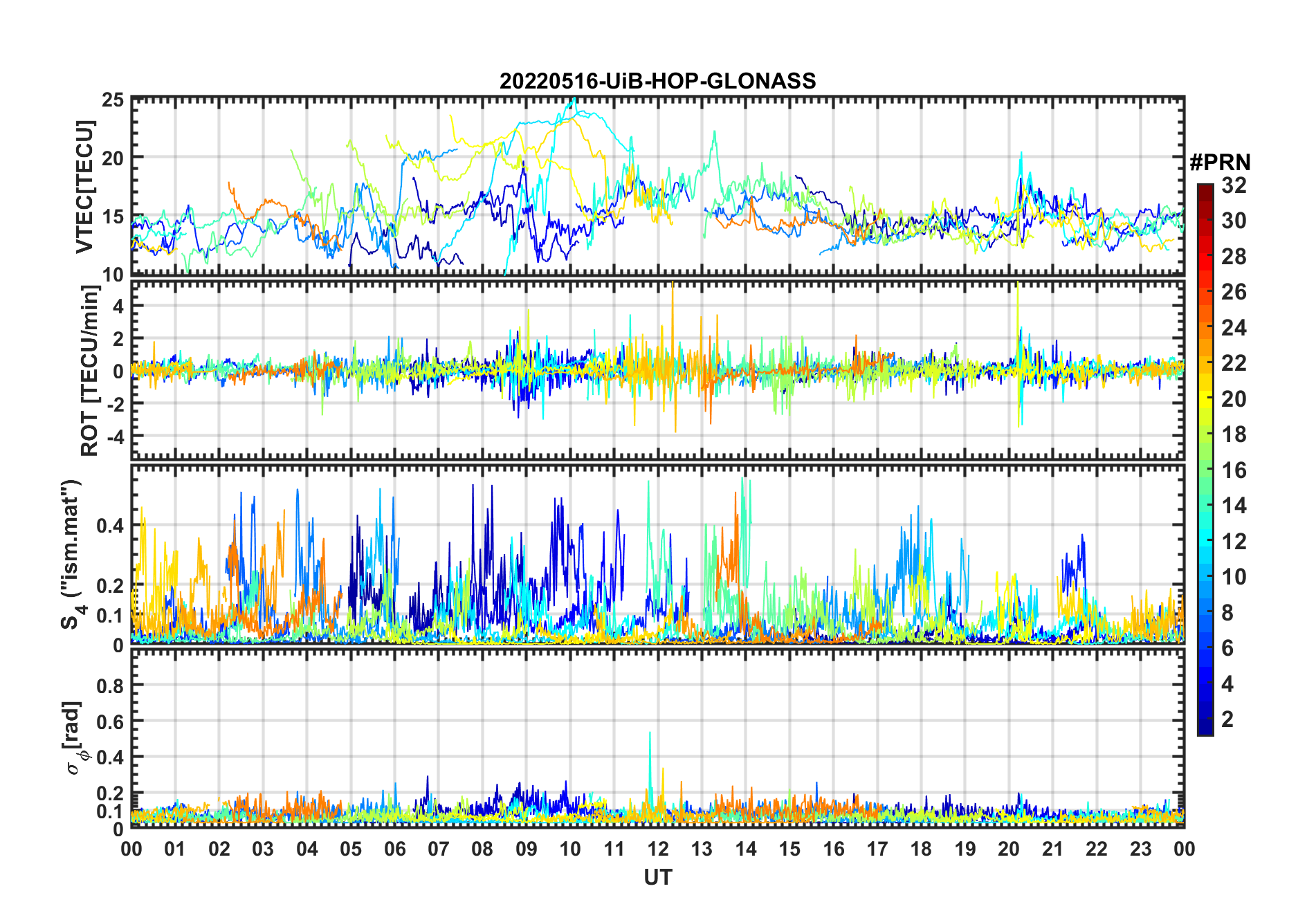Click hour 23 on the UT axis

[x=1141, y=849]
